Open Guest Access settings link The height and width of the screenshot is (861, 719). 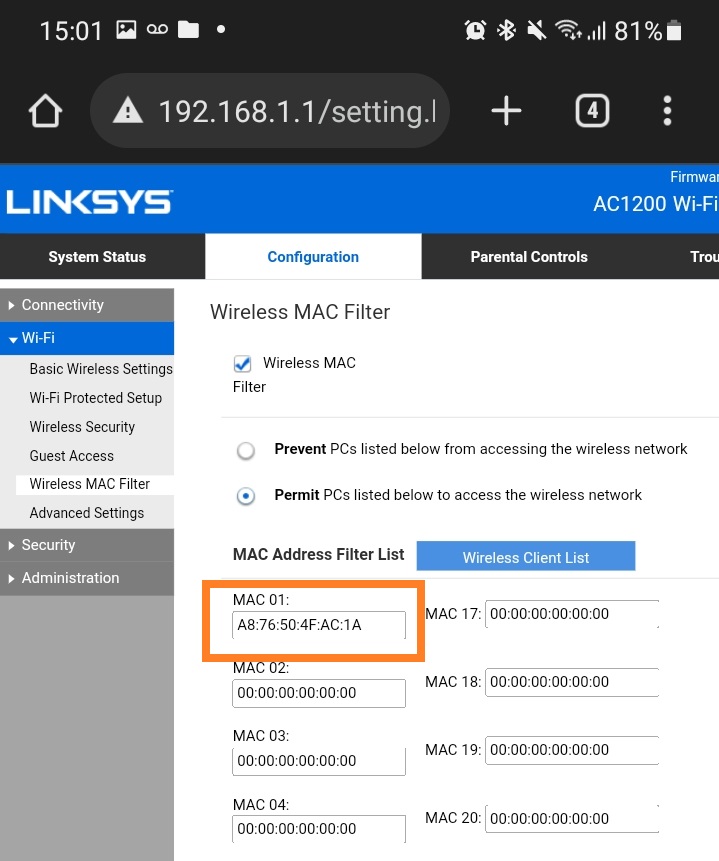click(72, 456)
